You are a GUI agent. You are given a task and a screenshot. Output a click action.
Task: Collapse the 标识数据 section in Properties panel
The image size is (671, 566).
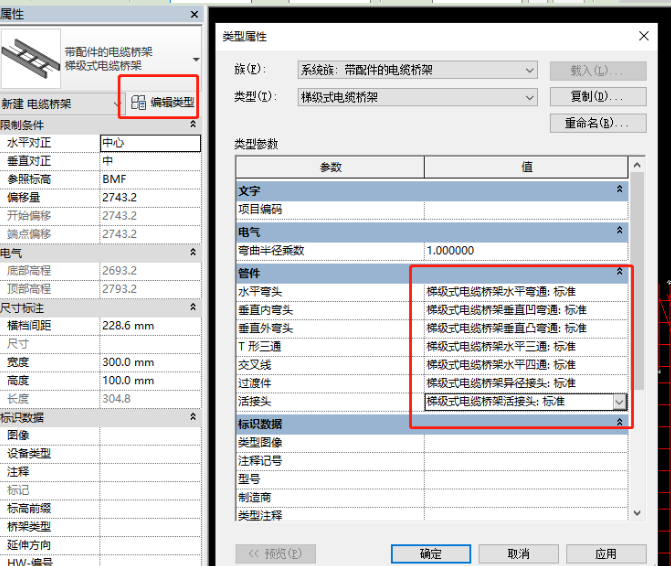tap(193, 416)
